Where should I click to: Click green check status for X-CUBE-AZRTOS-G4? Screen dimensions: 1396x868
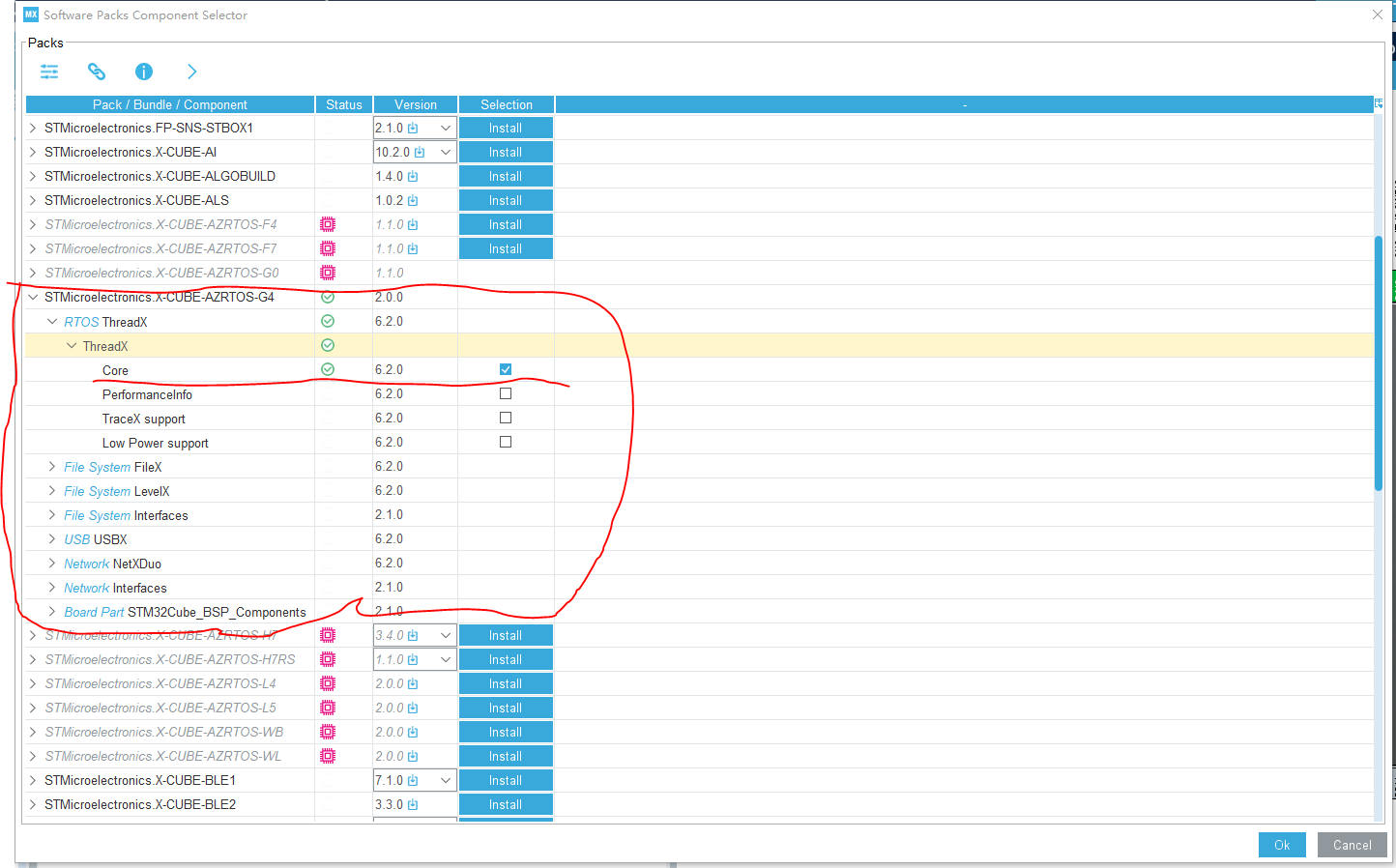coord(328,297)
